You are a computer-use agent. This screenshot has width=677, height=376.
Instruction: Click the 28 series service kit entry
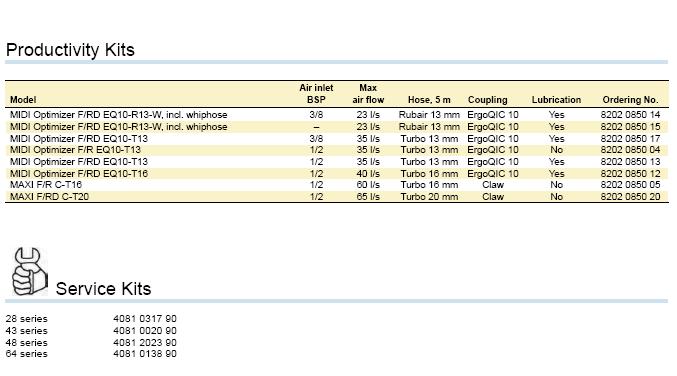pyautogui.click(x=26, y=319)
